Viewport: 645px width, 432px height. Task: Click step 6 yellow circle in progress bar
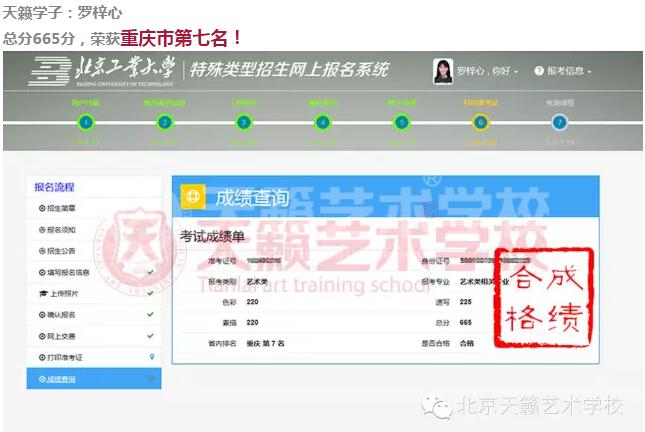point(480,122)
